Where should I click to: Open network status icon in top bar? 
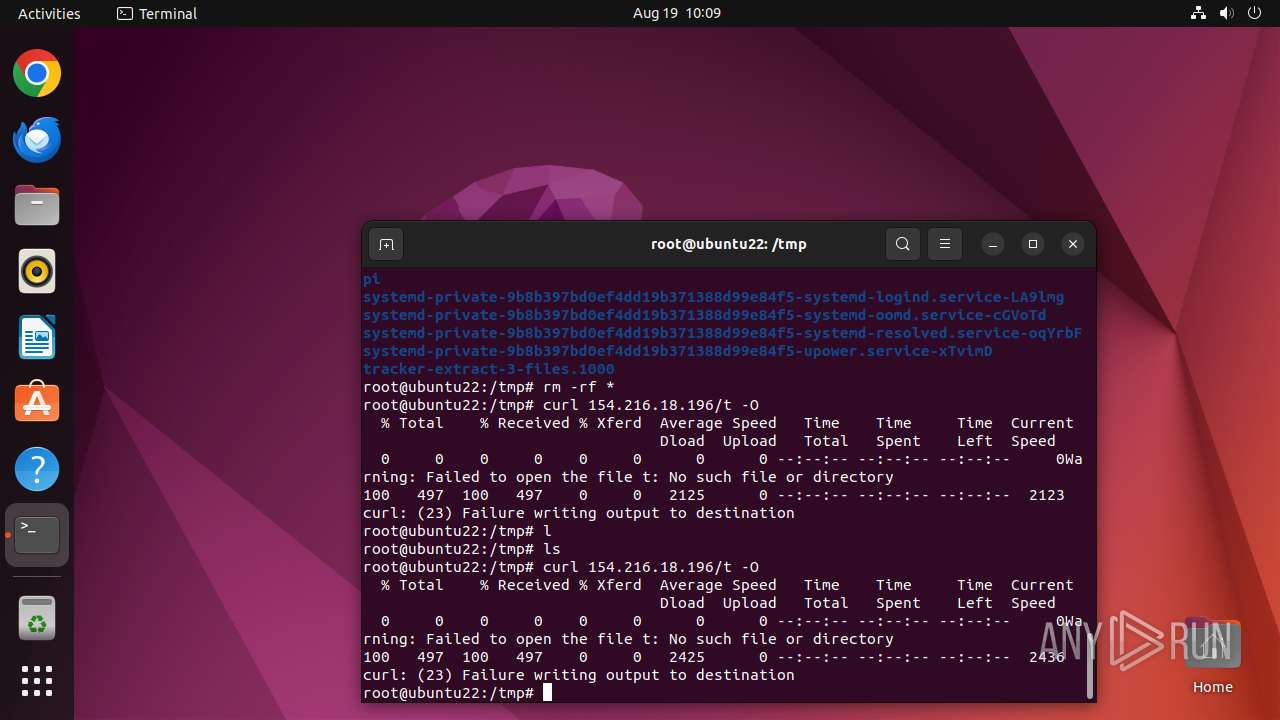coord(1198,13)
